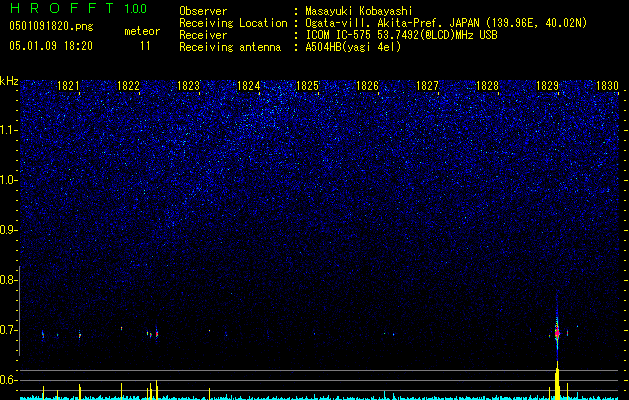This screenshot has width=629, height=400.
Task: Click the 1.1 kHz frequency label
Action: pos(9,130)
